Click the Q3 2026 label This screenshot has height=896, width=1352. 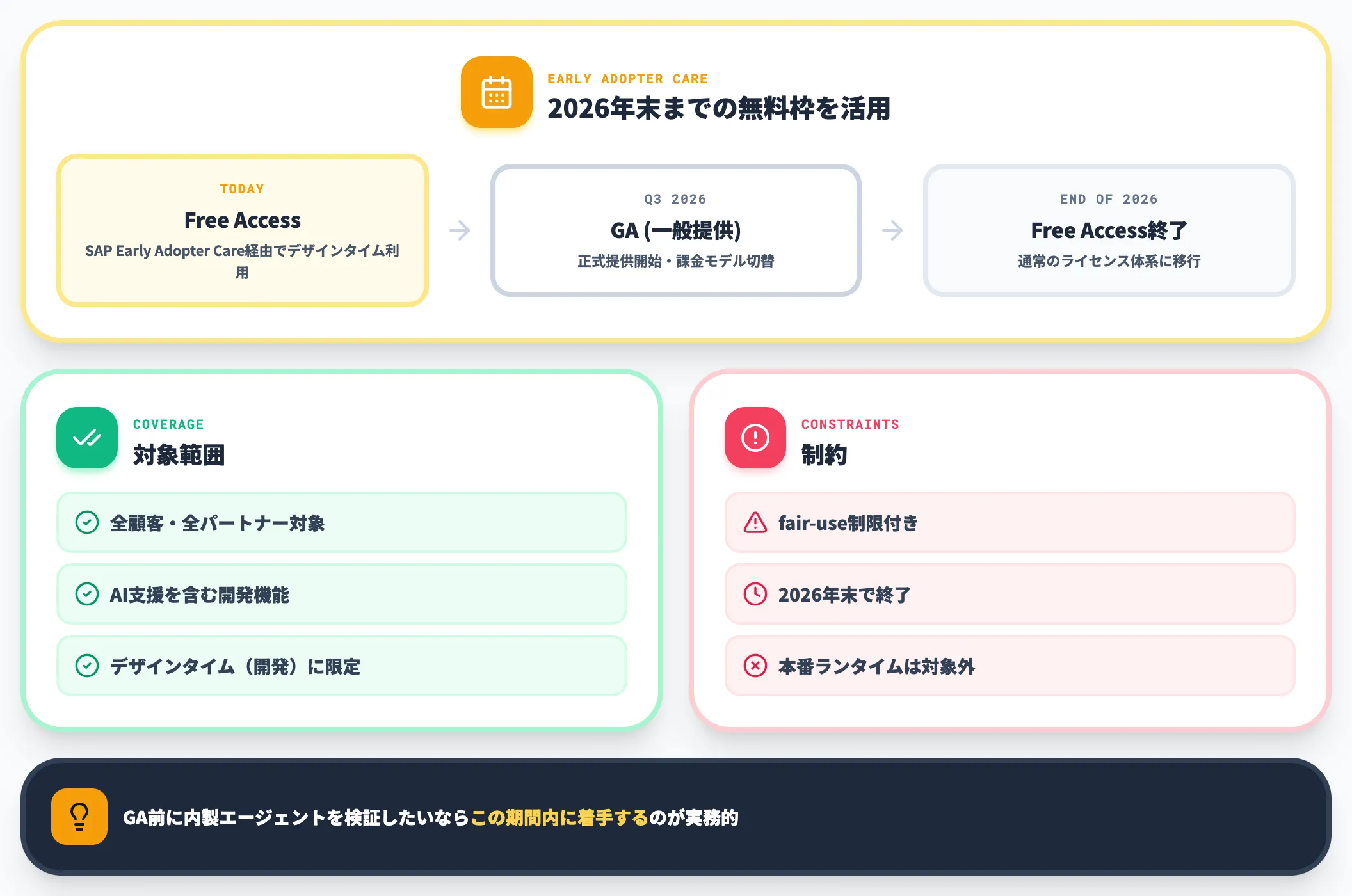(x=675, y=199)
